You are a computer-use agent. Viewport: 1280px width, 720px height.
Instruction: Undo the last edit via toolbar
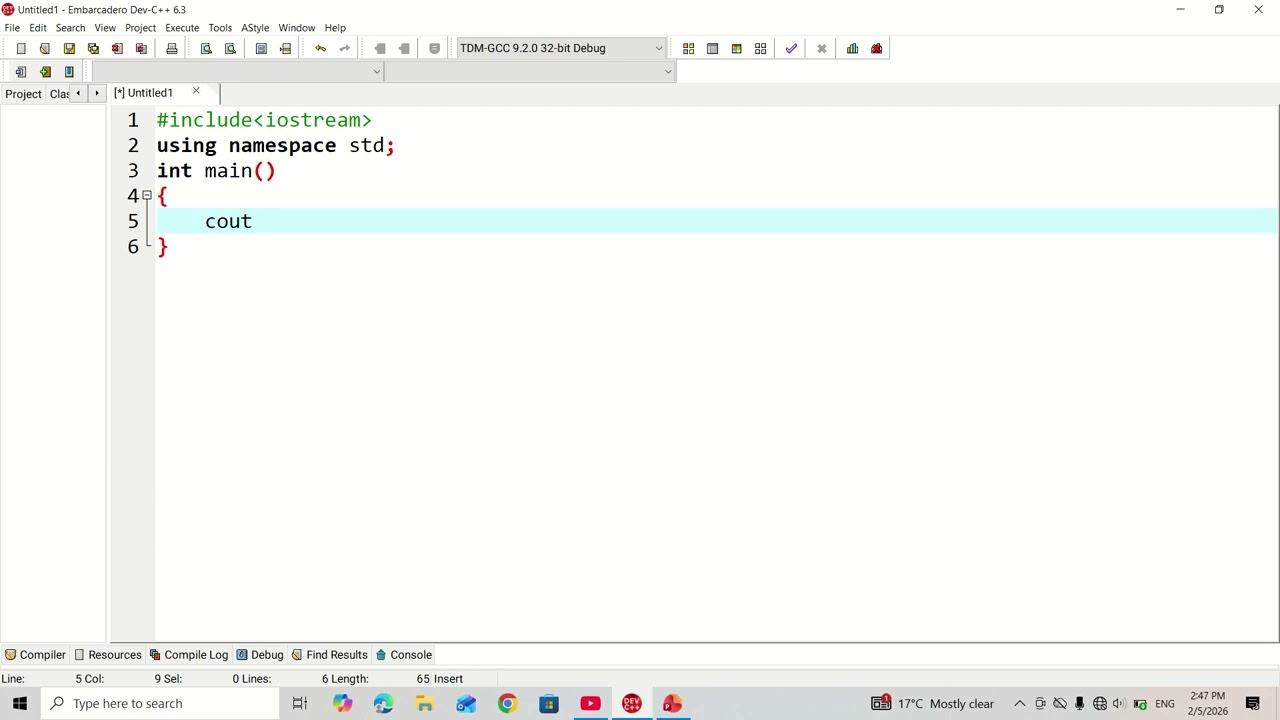[x=320, y=48]
